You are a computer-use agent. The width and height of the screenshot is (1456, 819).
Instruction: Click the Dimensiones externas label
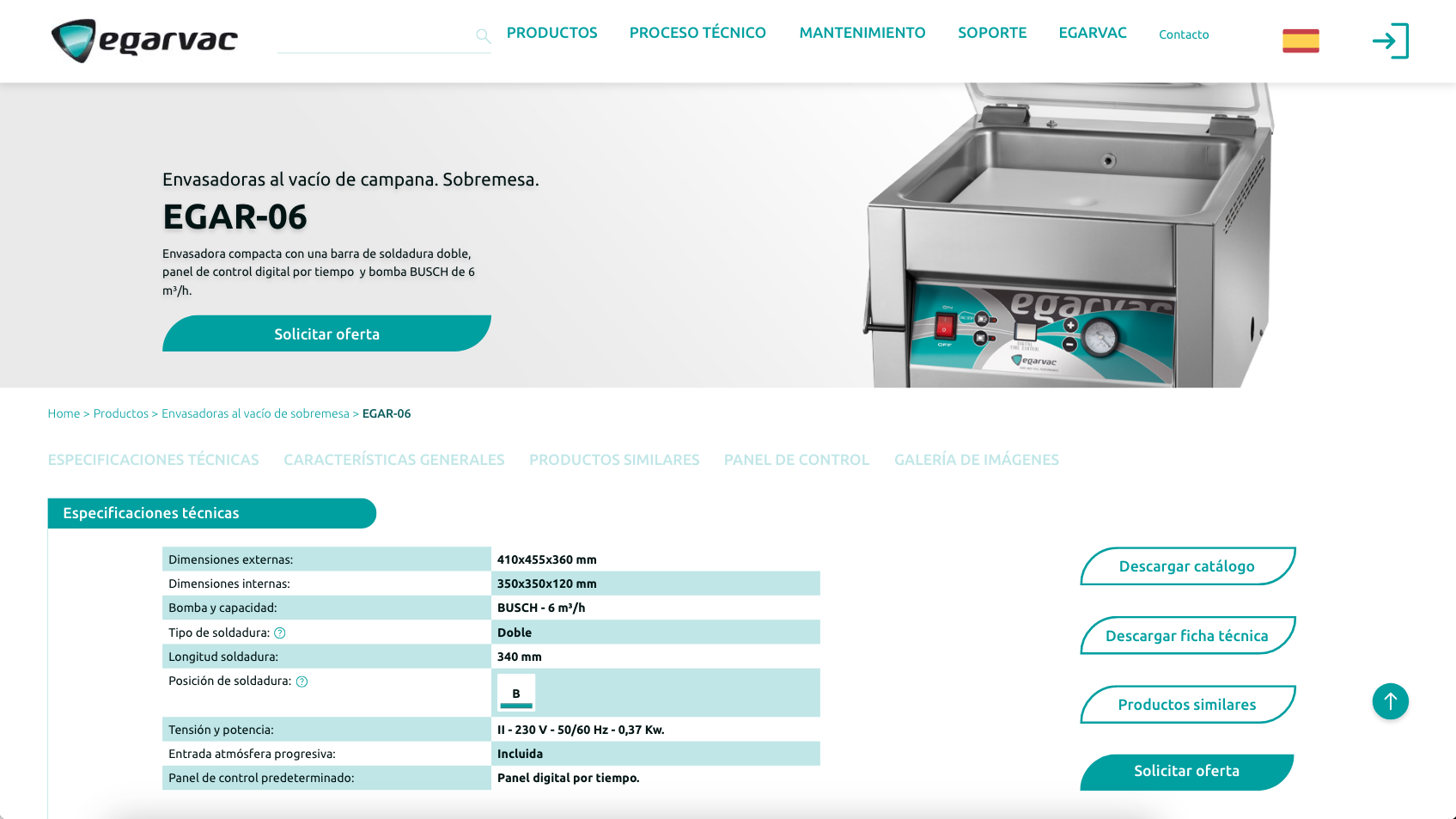coord(230,559)
